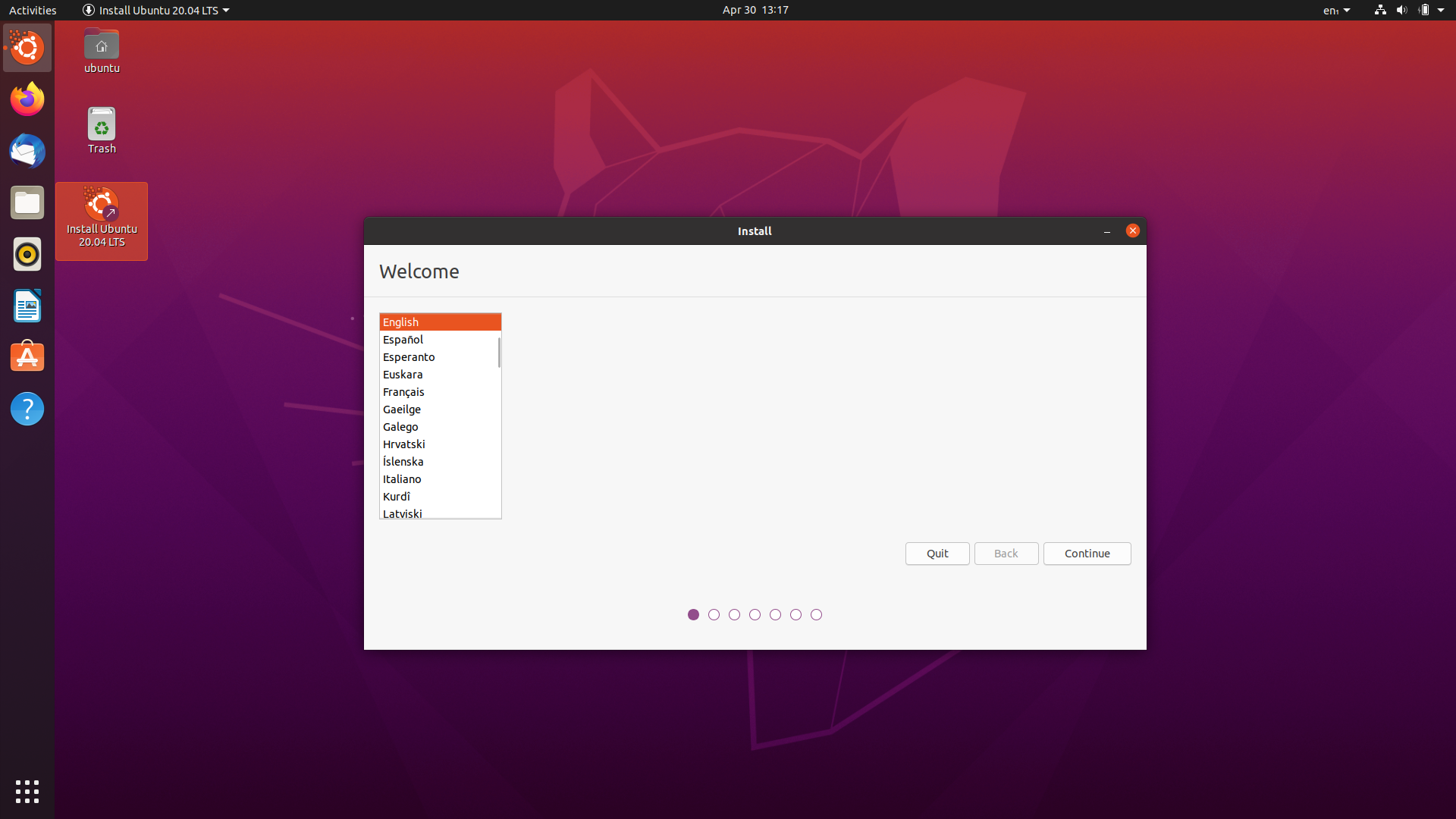Viewport: 1456px width, 819px height.
Task: Close the Install window
Action: [1133, 231]
